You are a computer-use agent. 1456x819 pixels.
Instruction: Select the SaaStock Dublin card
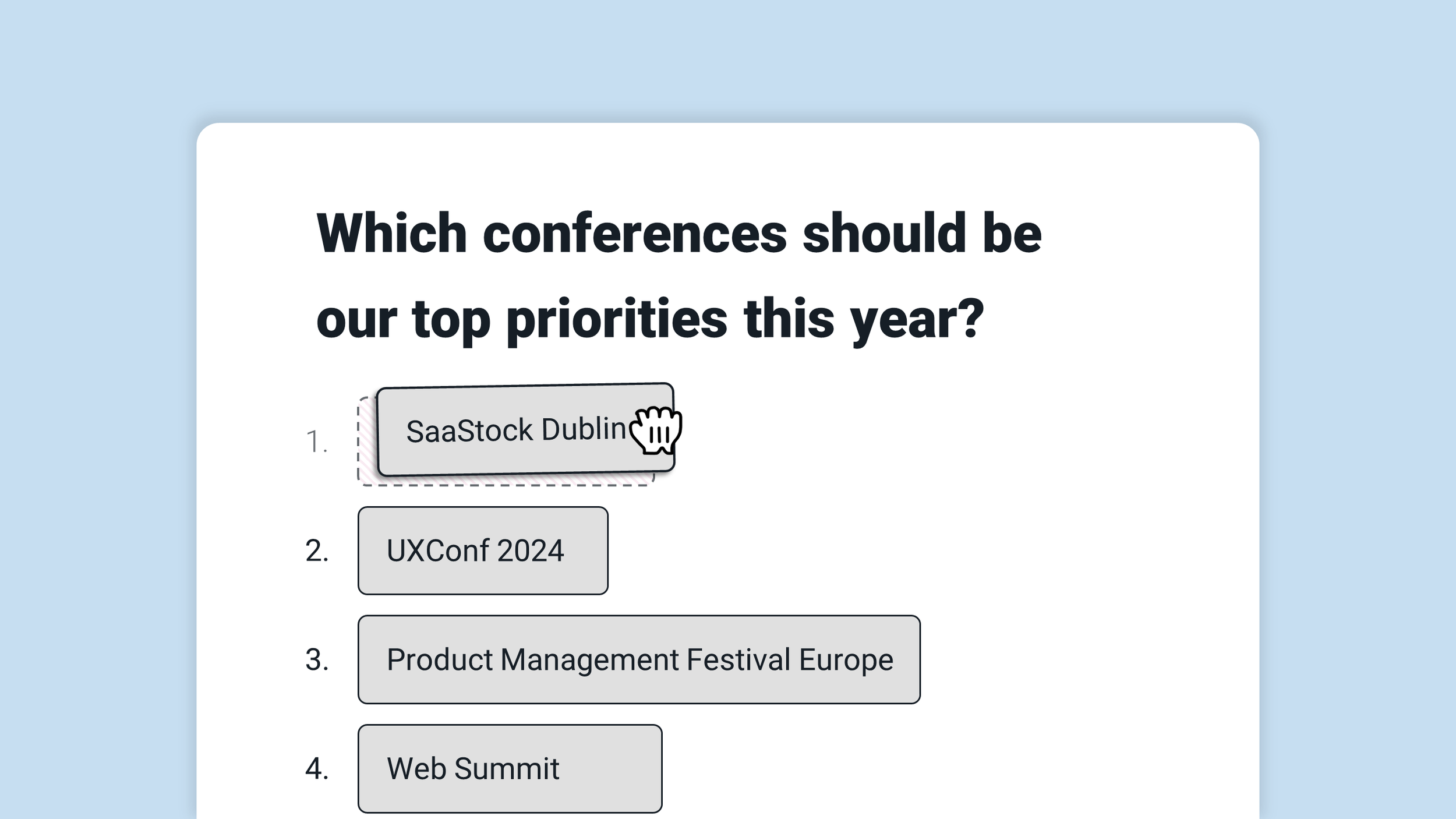[525, 429]
